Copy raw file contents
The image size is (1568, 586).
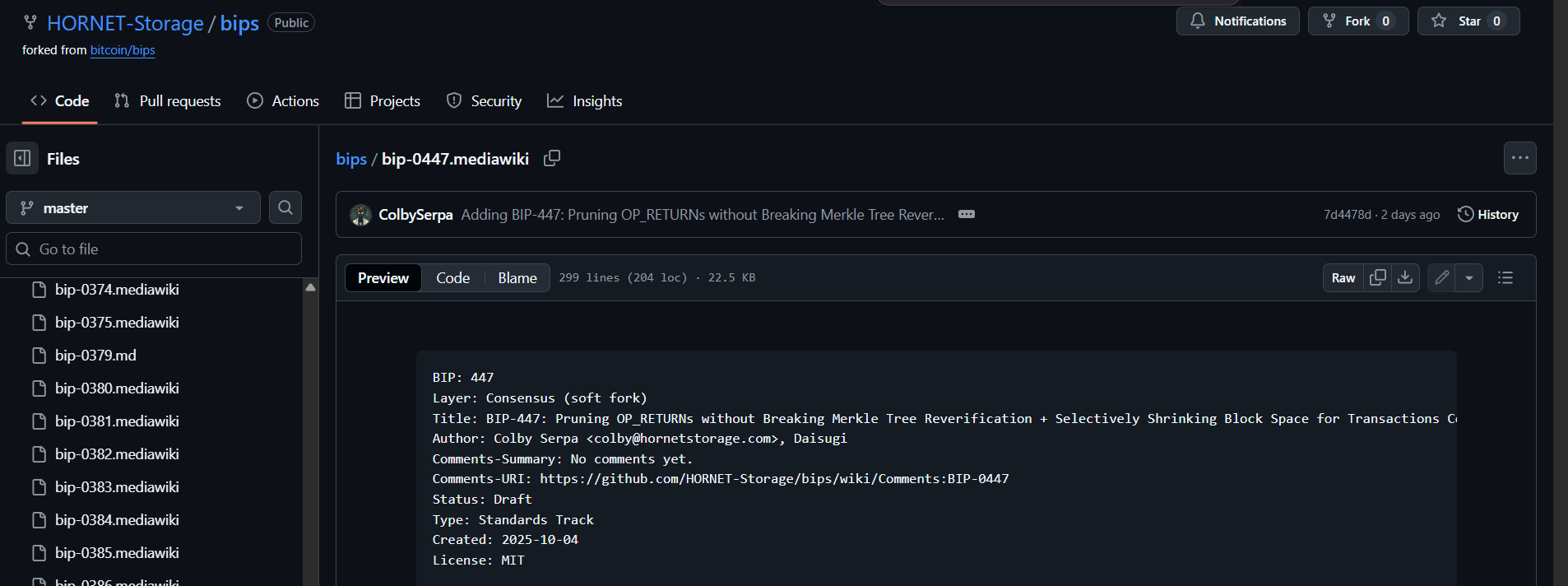coord(1377,278)
